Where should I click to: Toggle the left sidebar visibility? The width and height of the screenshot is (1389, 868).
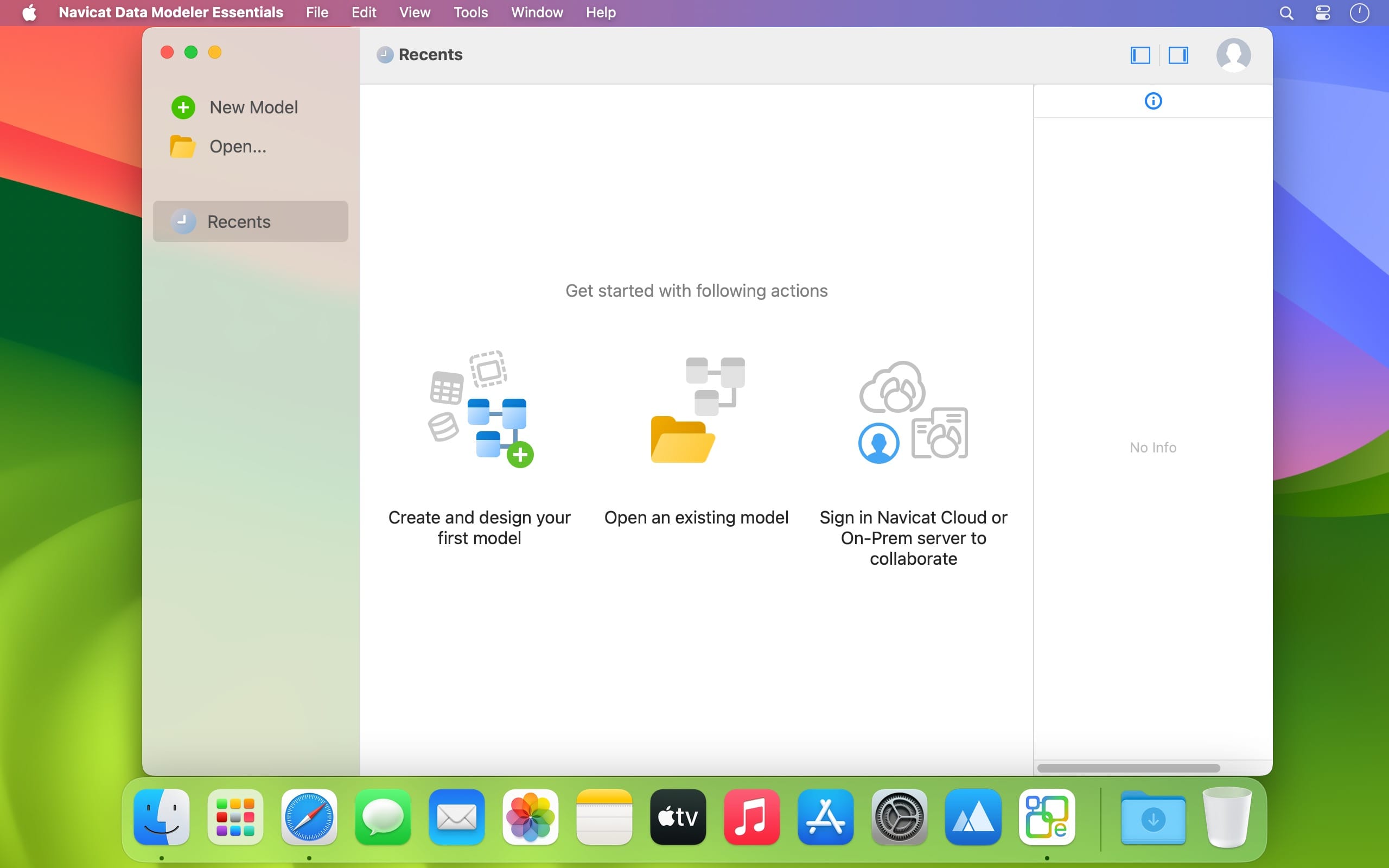coord(1140,55)
